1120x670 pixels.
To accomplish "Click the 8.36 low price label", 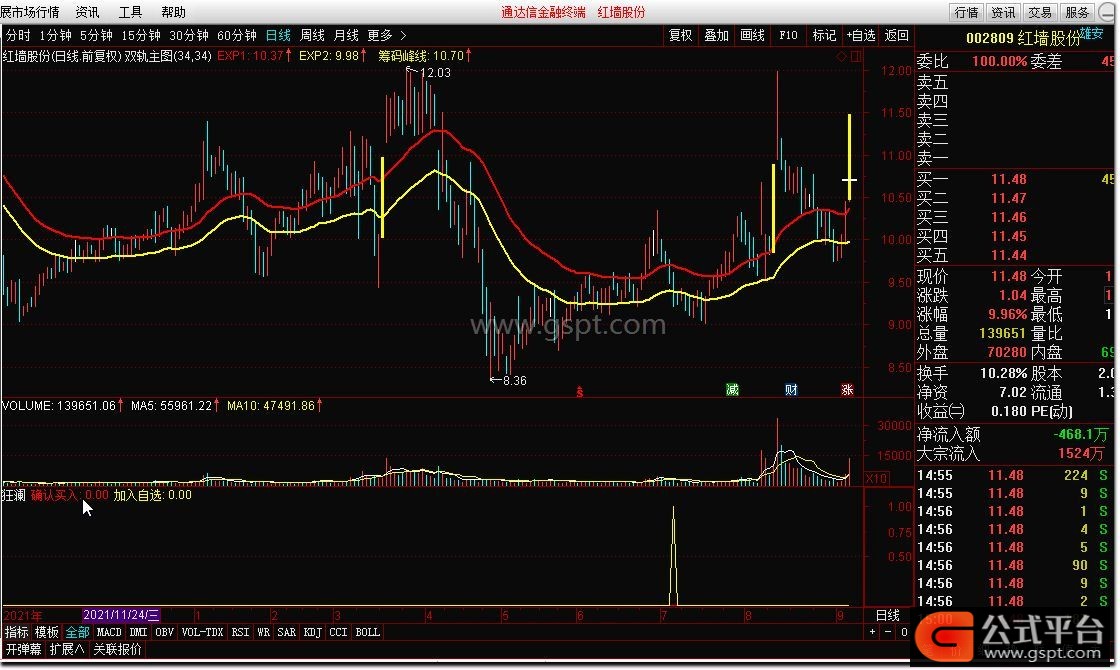I will [514, 381].
